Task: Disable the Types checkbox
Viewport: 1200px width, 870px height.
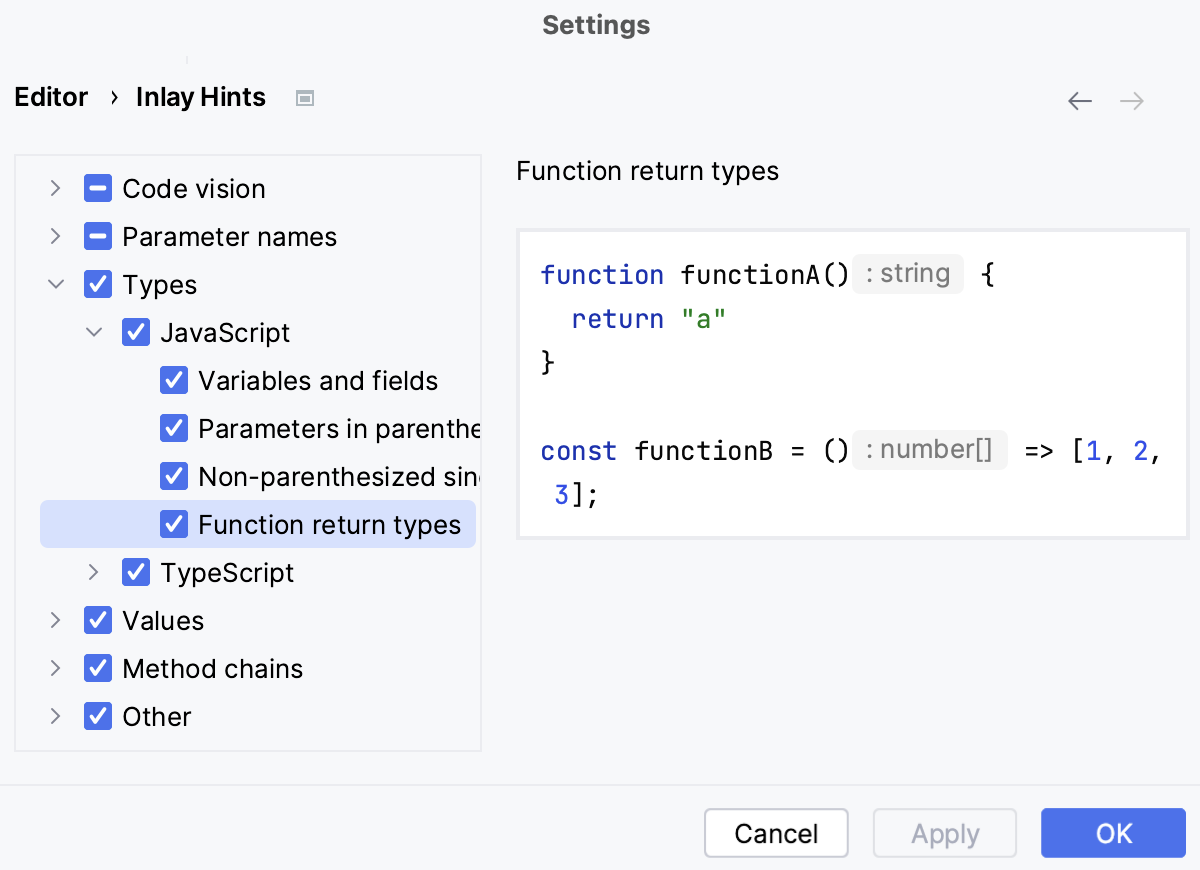Action: tap(98, 284)
